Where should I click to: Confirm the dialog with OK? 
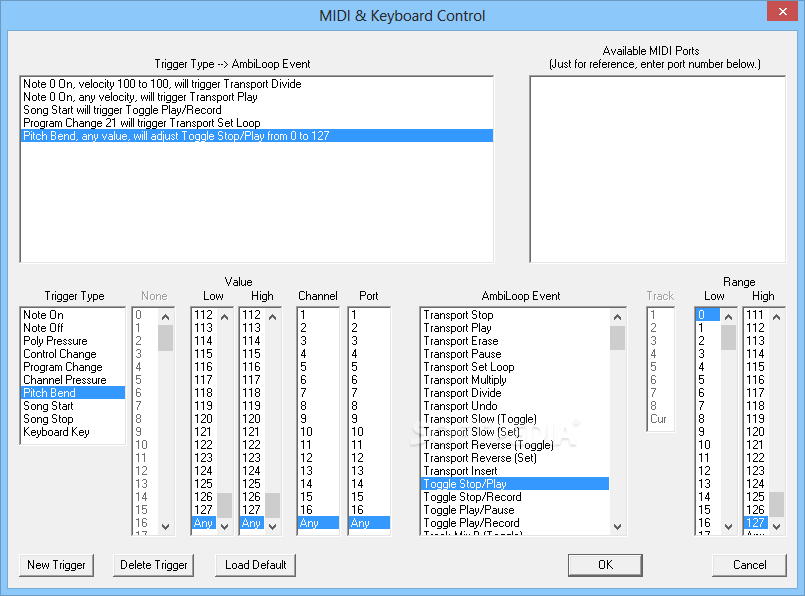605,565
